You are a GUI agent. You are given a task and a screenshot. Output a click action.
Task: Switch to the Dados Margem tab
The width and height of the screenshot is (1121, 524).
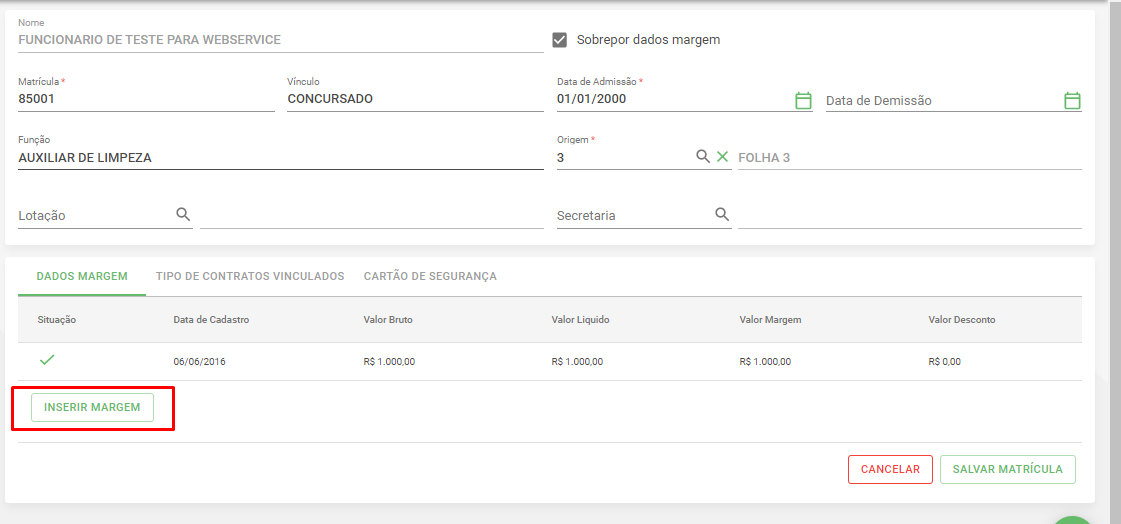point(82,276)
